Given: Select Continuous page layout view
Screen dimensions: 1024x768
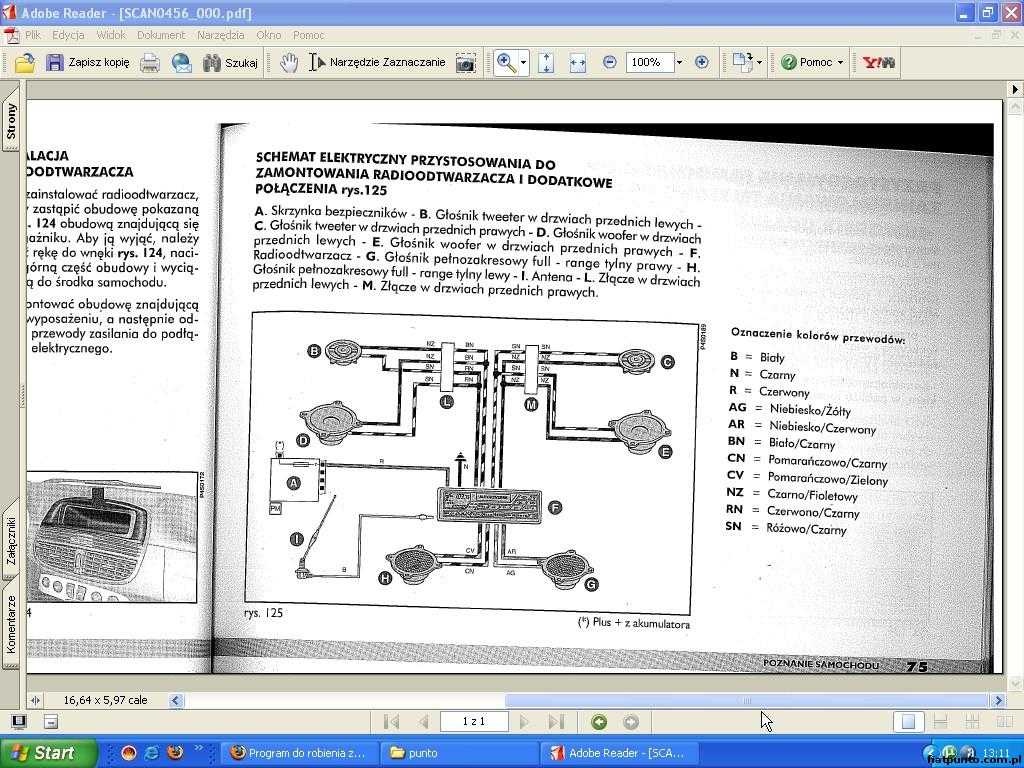Looking at the screenshot, I should click(x=940, y=722).
